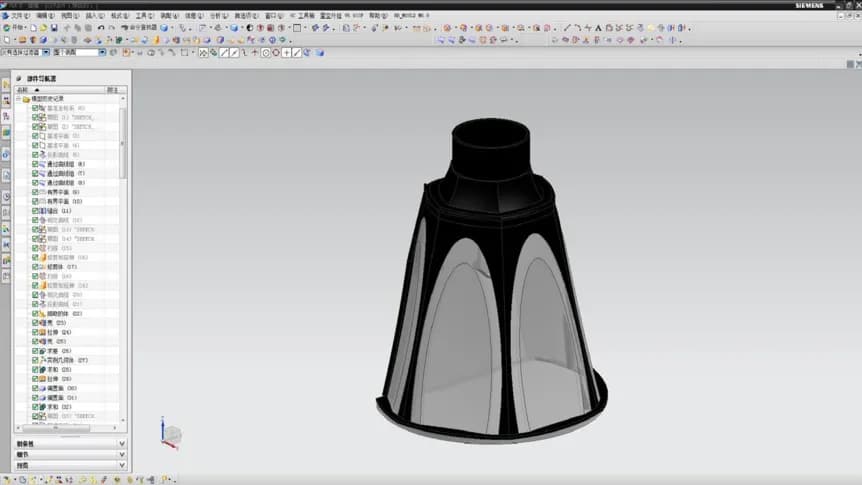Toggle the End Point snap icon

224,53
